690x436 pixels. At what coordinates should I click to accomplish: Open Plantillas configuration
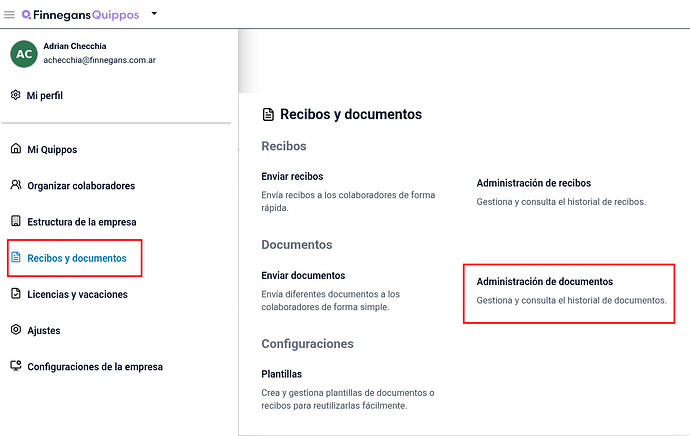point(282,374)
